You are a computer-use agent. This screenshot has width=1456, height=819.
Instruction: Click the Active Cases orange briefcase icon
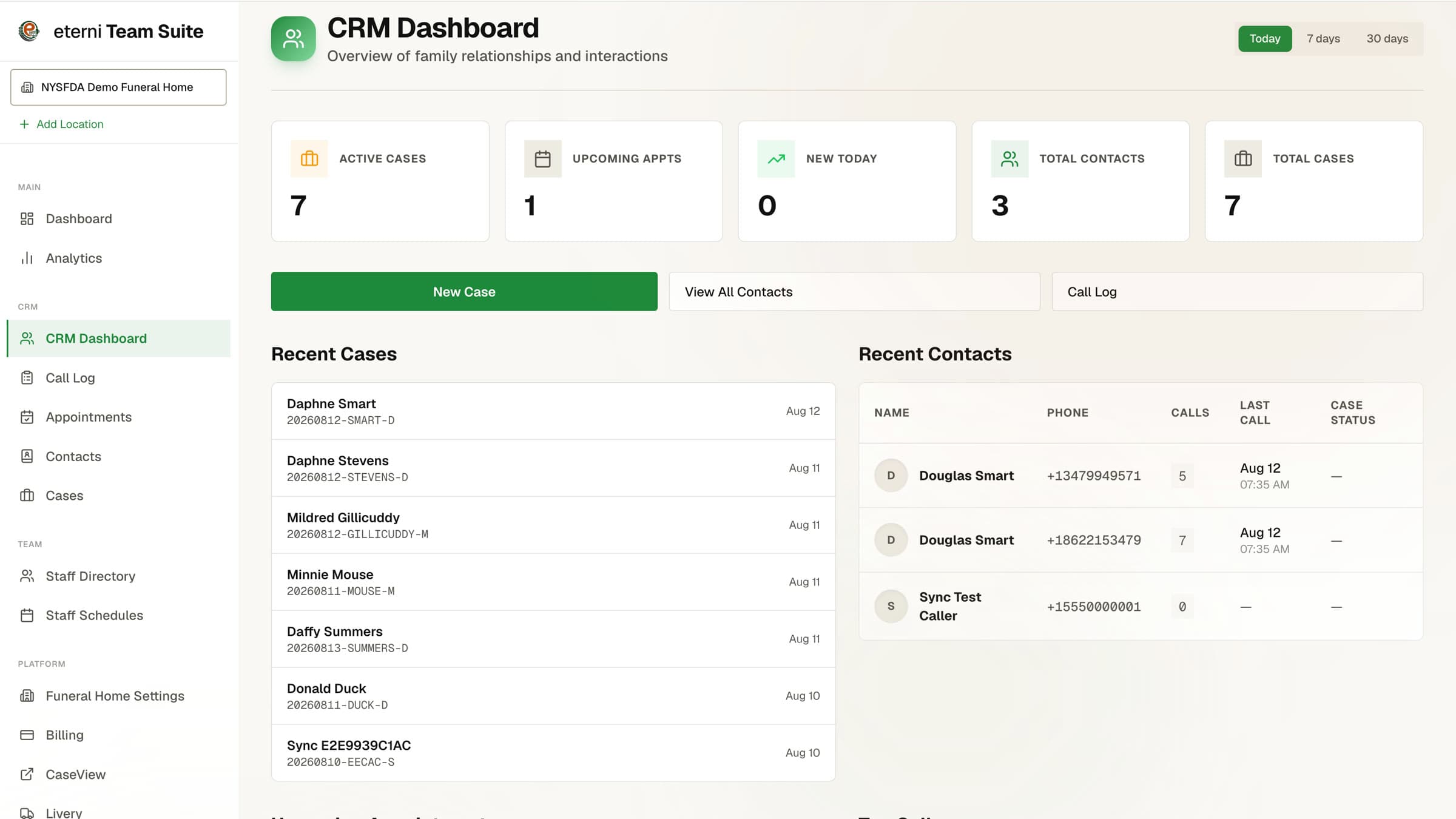(309, 158)
